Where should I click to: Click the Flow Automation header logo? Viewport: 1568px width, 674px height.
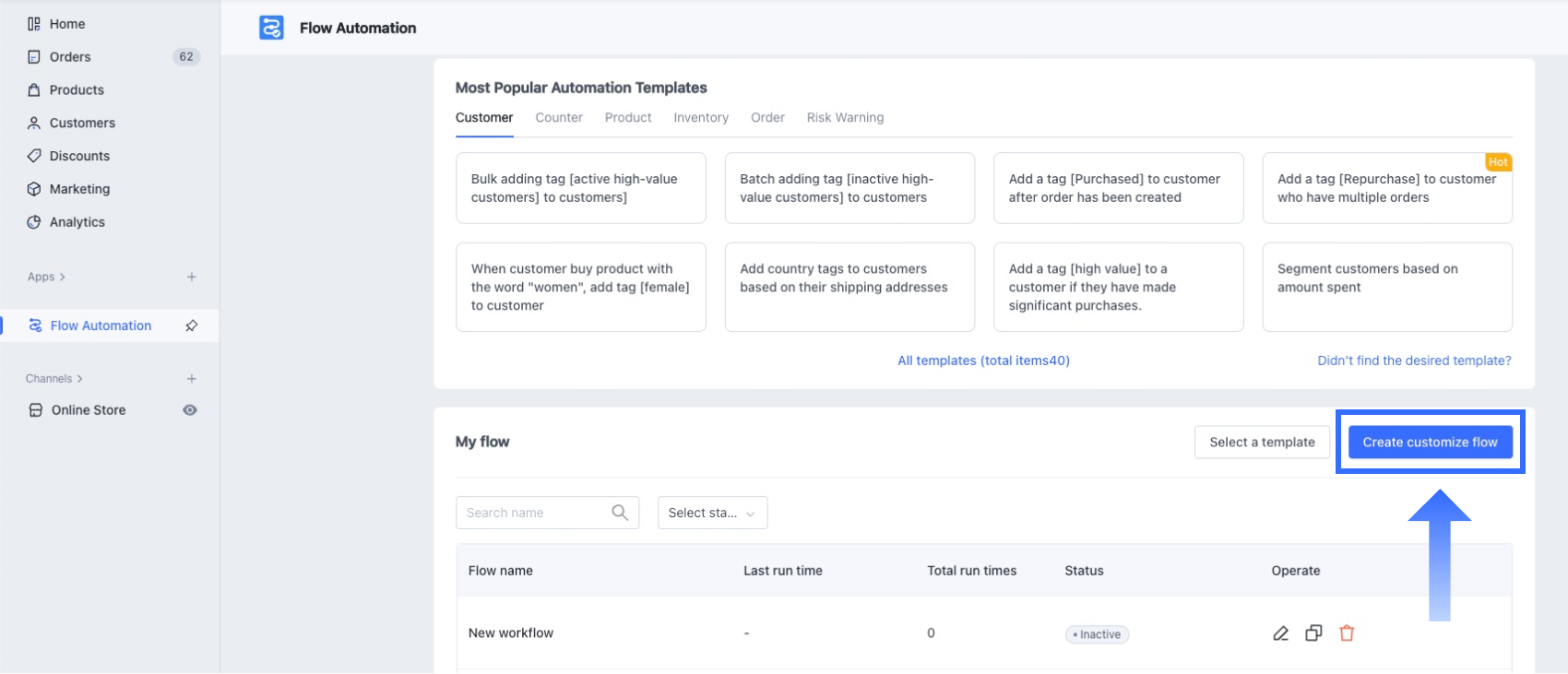click(x=271, y=28)
